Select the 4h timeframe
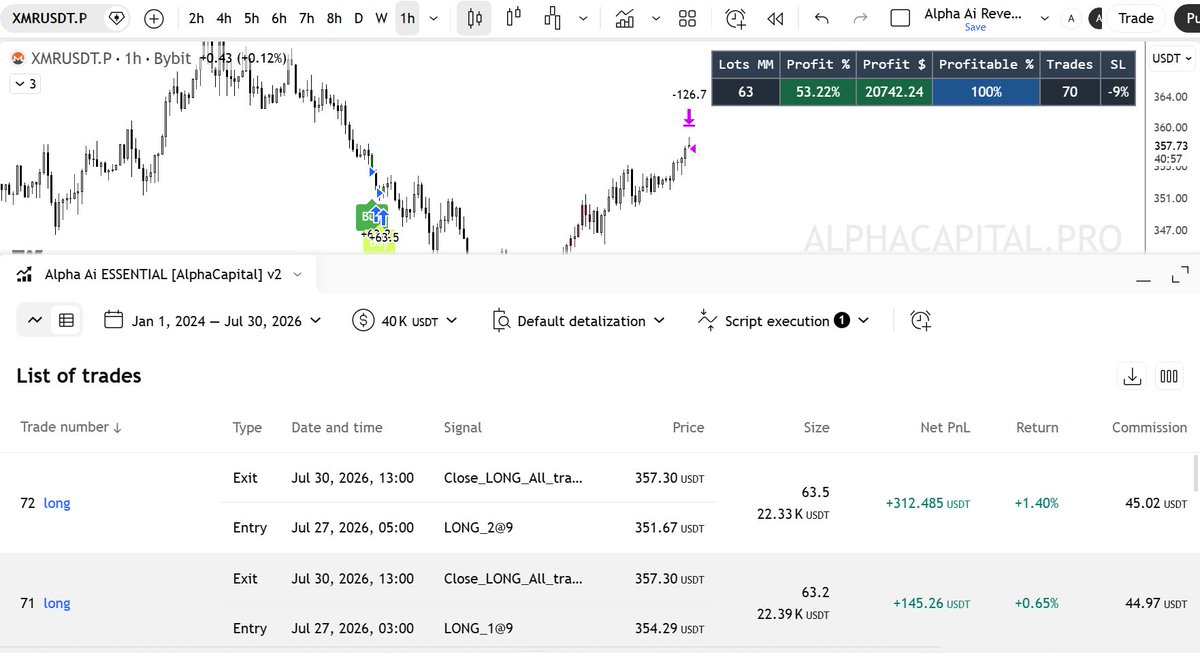The height and width of the screenshot is (653, 1200). tap(224, 18)
